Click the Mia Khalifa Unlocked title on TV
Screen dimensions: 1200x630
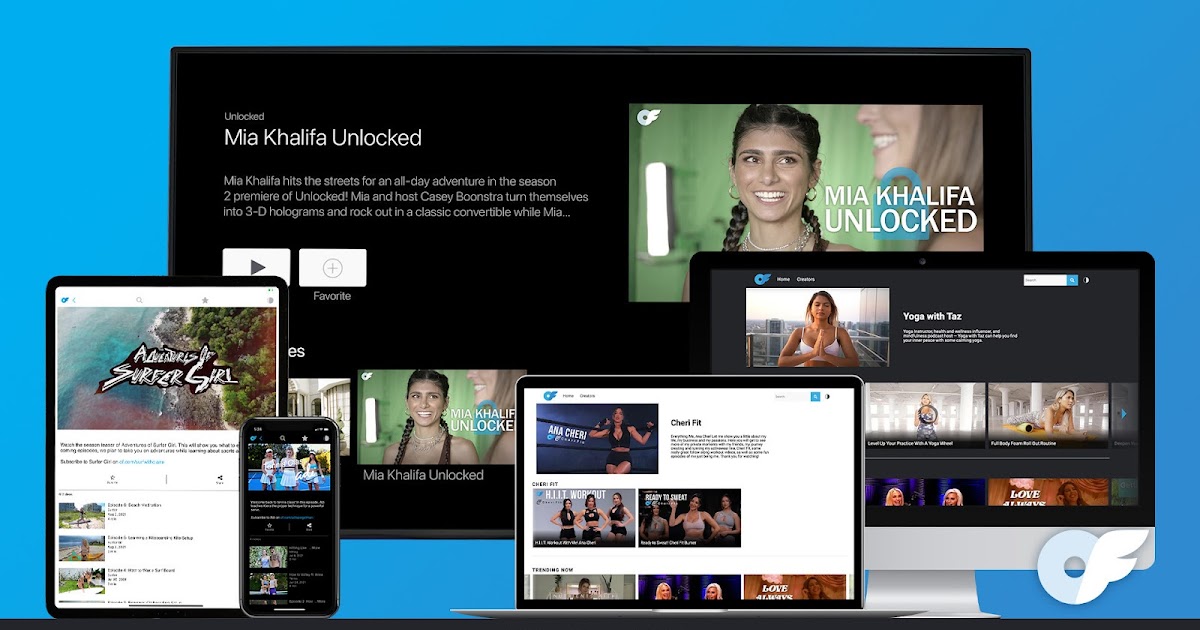click(x=323, y=138)
